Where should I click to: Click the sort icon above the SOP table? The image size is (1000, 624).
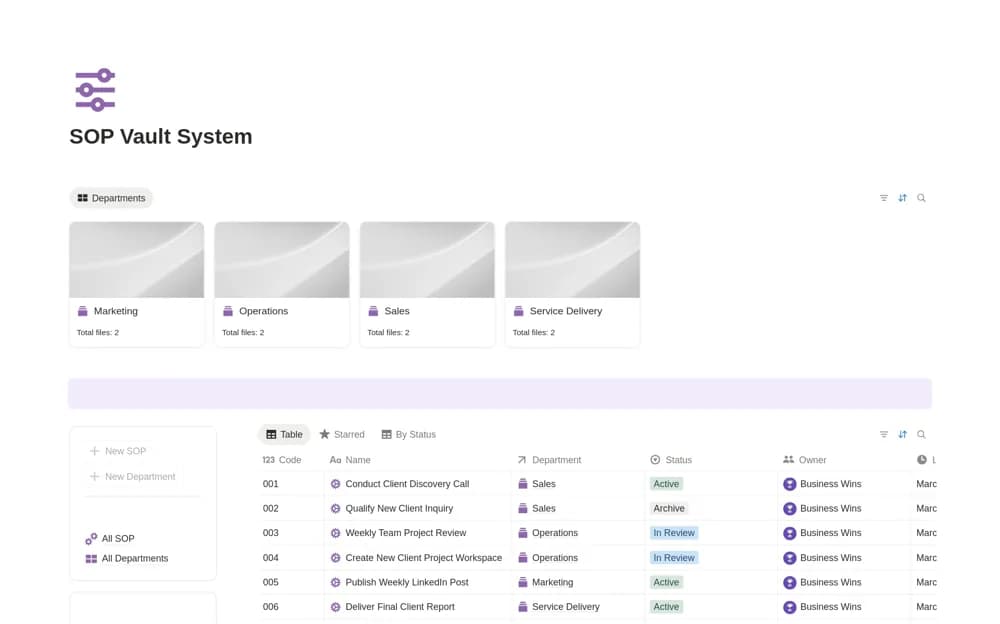(x=902, y=435)
